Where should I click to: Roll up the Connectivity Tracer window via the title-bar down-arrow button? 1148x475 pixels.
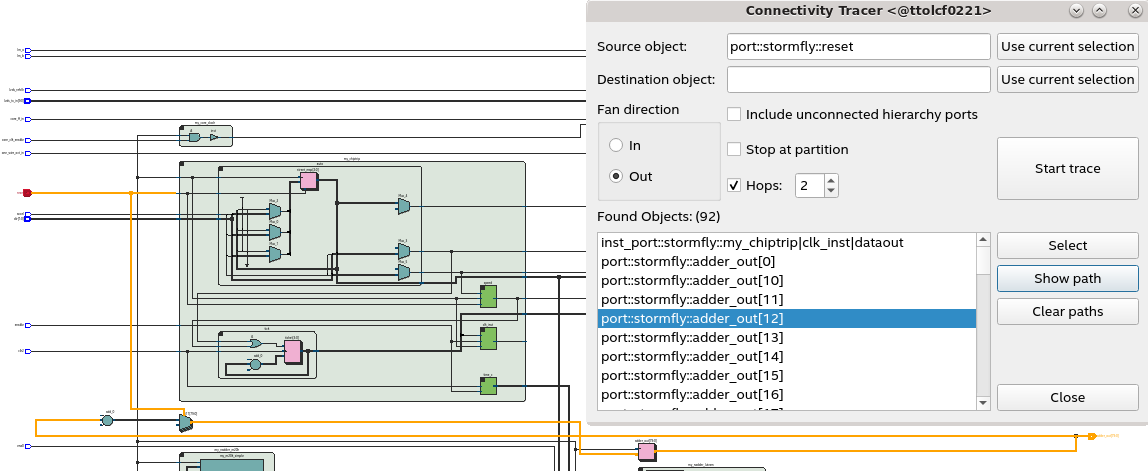coord(1076,10)
